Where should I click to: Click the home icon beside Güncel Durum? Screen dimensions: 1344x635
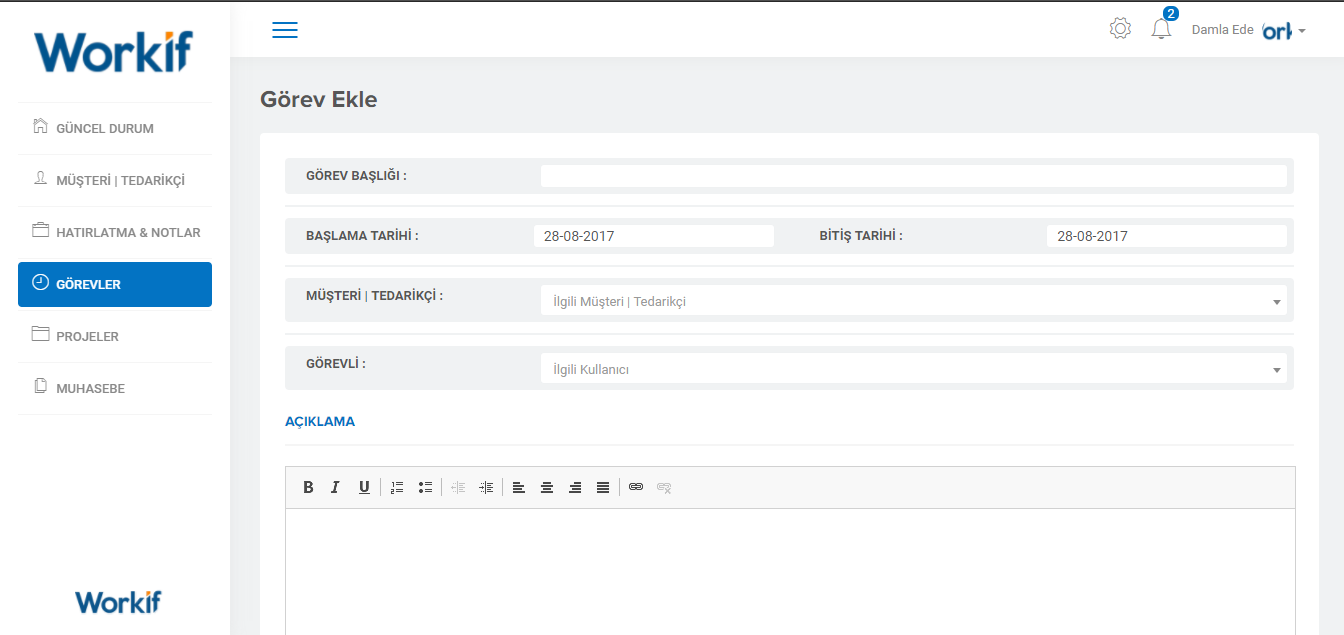click(x=41, y=126)
